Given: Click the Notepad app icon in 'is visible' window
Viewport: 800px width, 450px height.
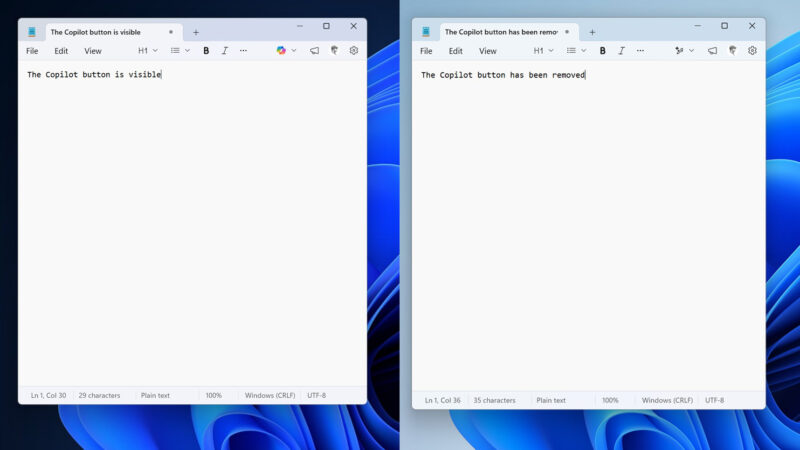Looking at the screenshot, I should 32,32.
